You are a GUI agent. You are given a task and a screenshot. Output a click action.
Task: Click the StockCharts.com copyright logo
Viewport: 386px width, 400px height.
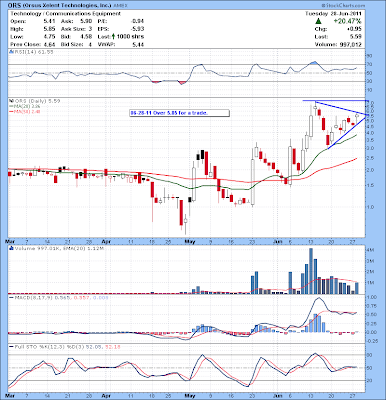[342, 6]
